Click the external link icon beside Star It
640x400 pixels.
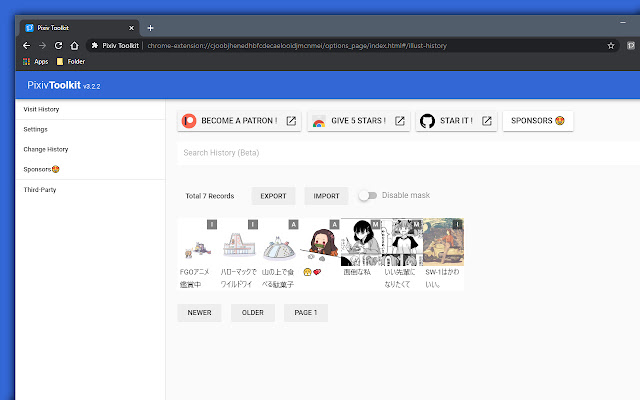486,121
